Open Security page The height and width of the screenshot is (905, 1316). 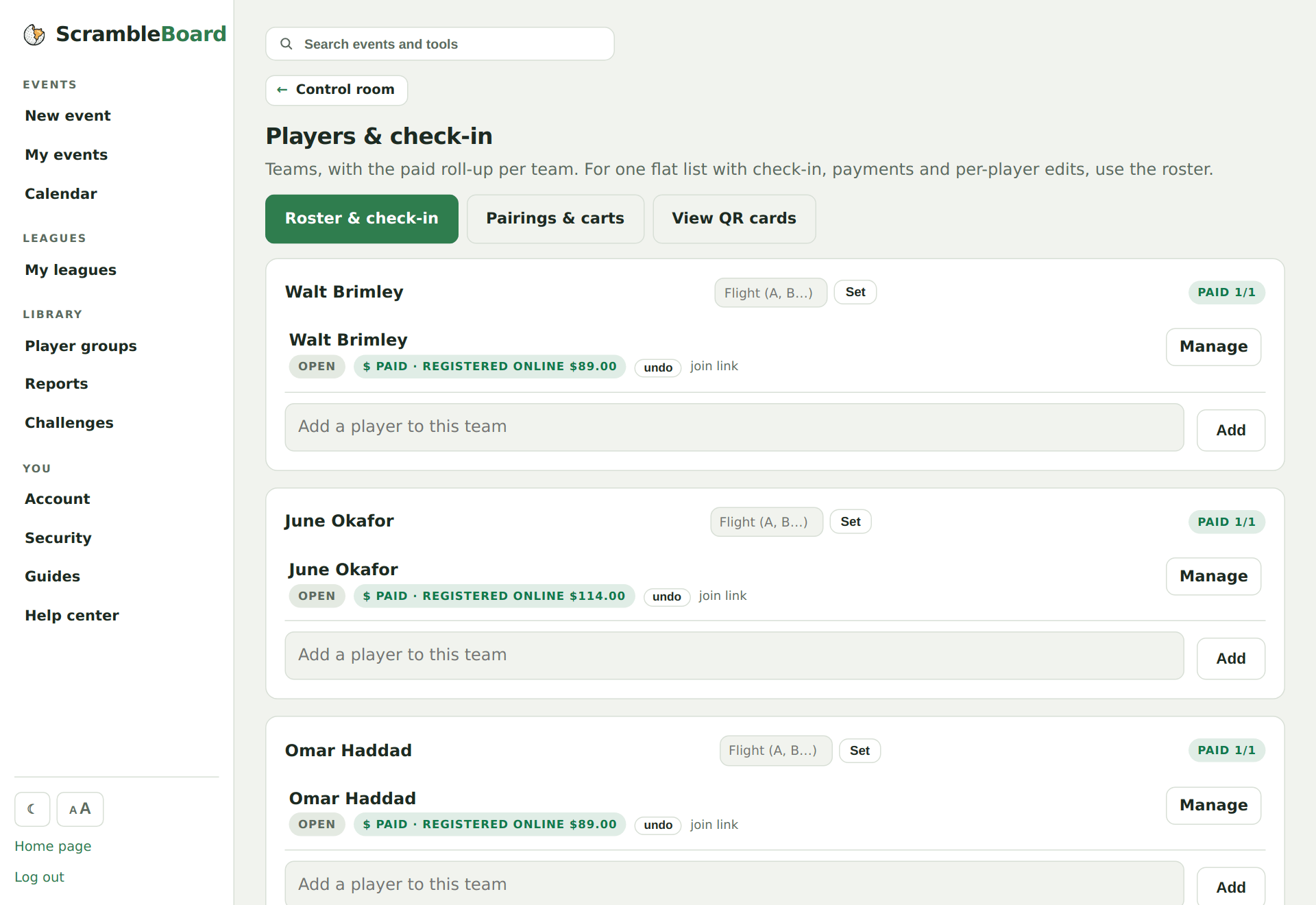58,538
